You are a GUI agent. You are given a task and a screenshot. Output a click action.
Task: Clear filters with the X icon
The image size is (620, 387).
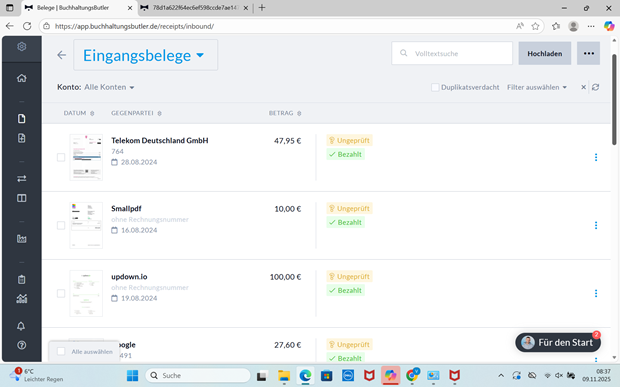point(583,87)
